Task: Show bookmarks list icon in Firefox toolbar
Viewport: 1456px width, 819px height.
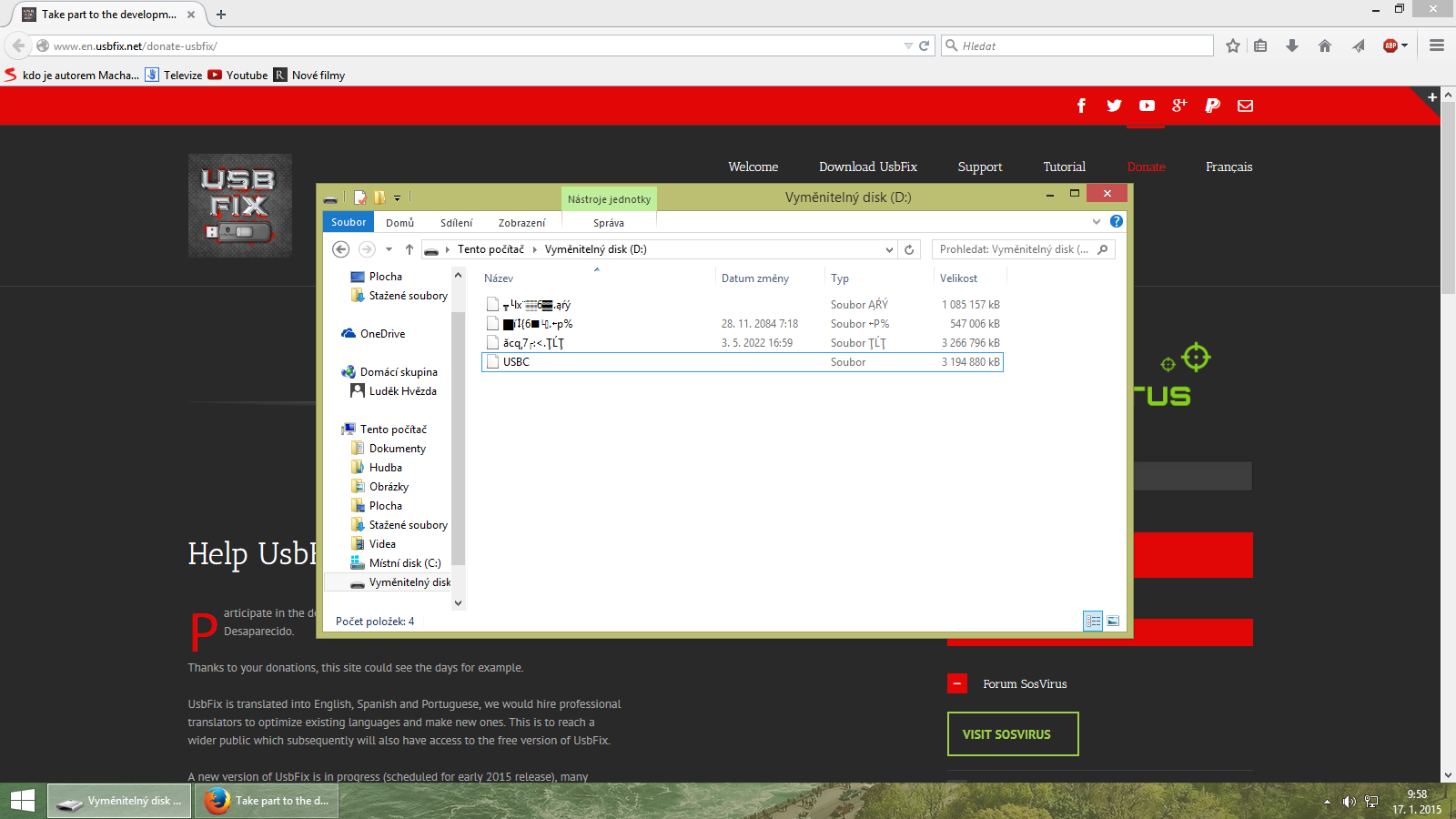Action: (x=1260, y=45)
